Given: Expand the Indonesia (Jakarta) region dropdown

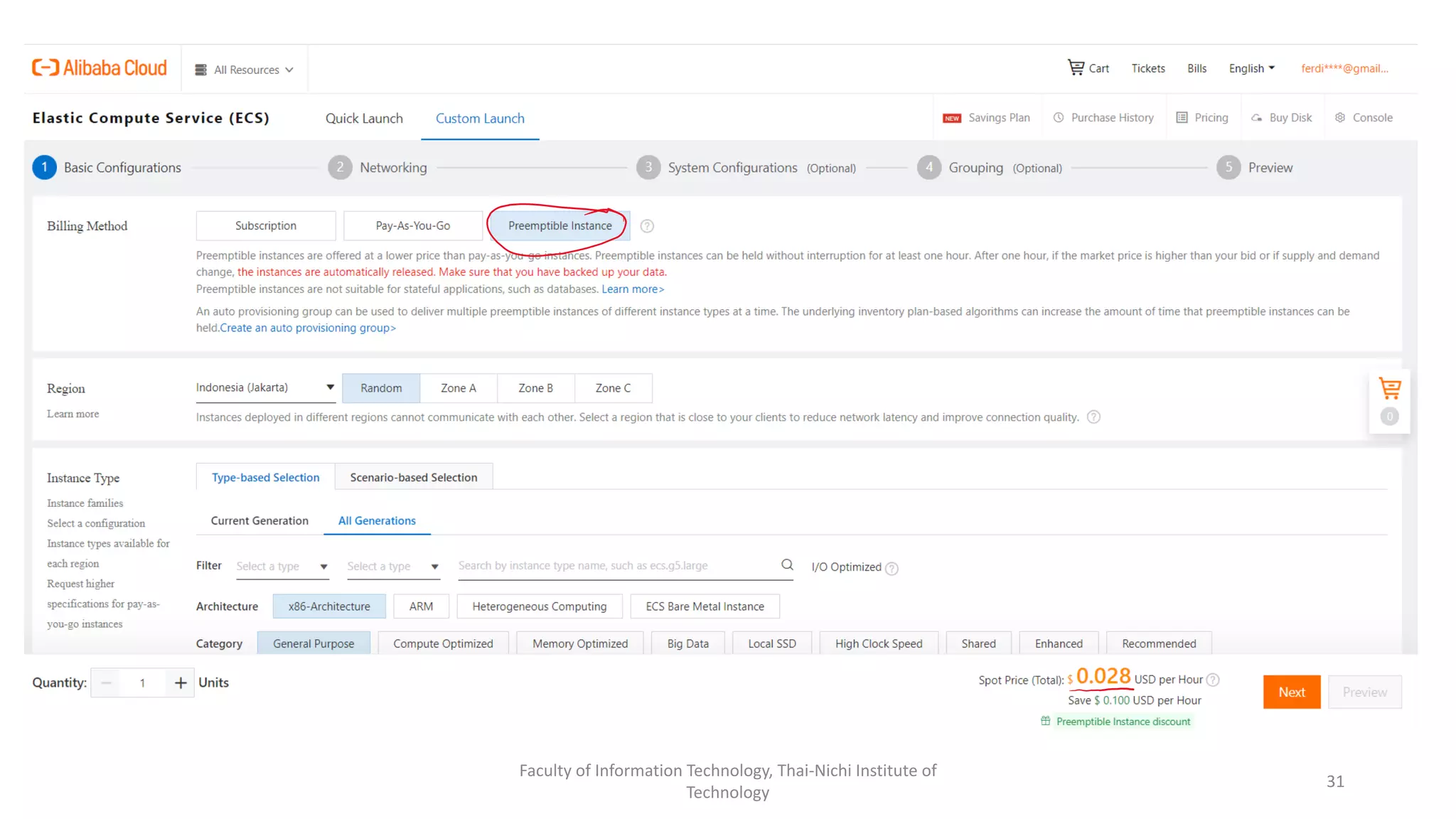Looking at the screenshot, I should point(264,387).
